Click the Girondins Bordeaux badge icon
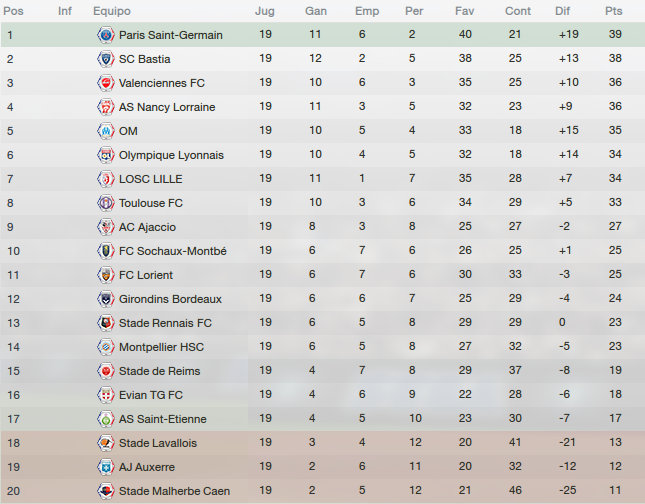This screenshot has height=504, width=645. pos(106,299)
